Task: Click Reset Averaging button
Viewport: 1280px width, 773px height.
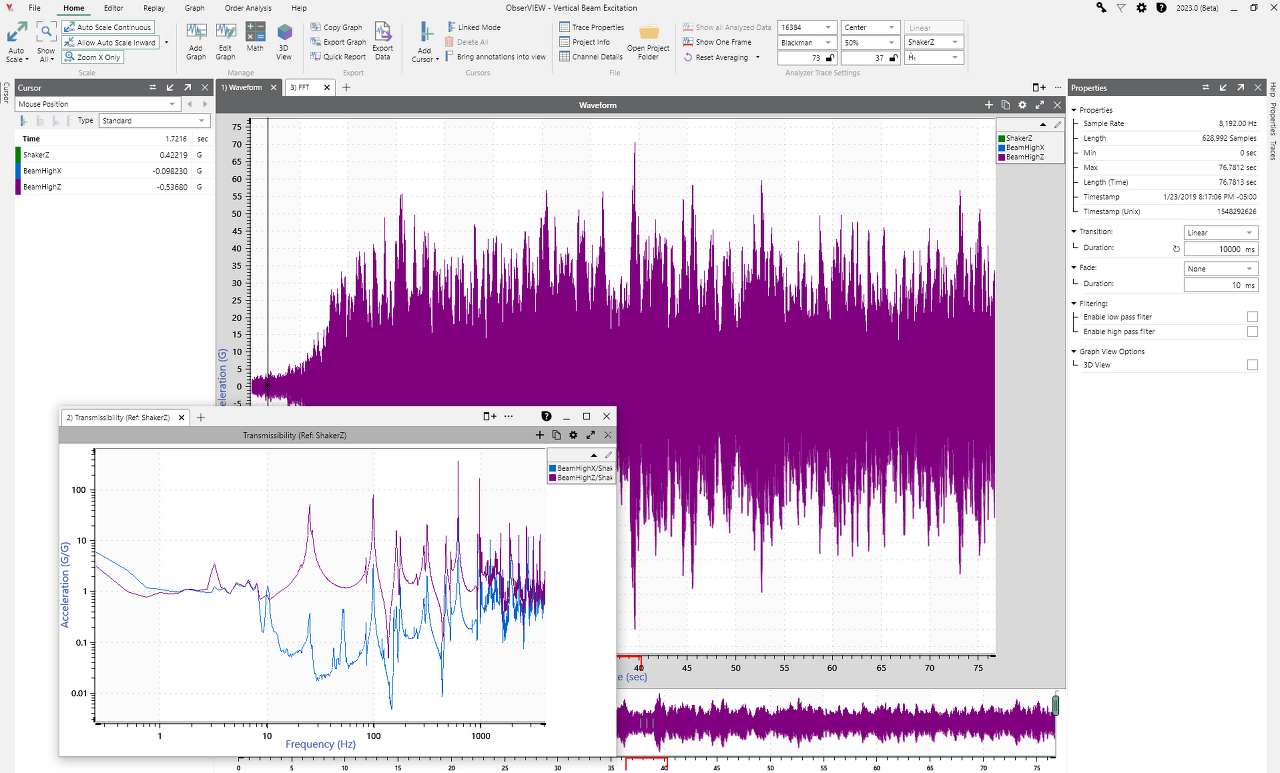Action: pyautogui.click(x=716, y=57)
